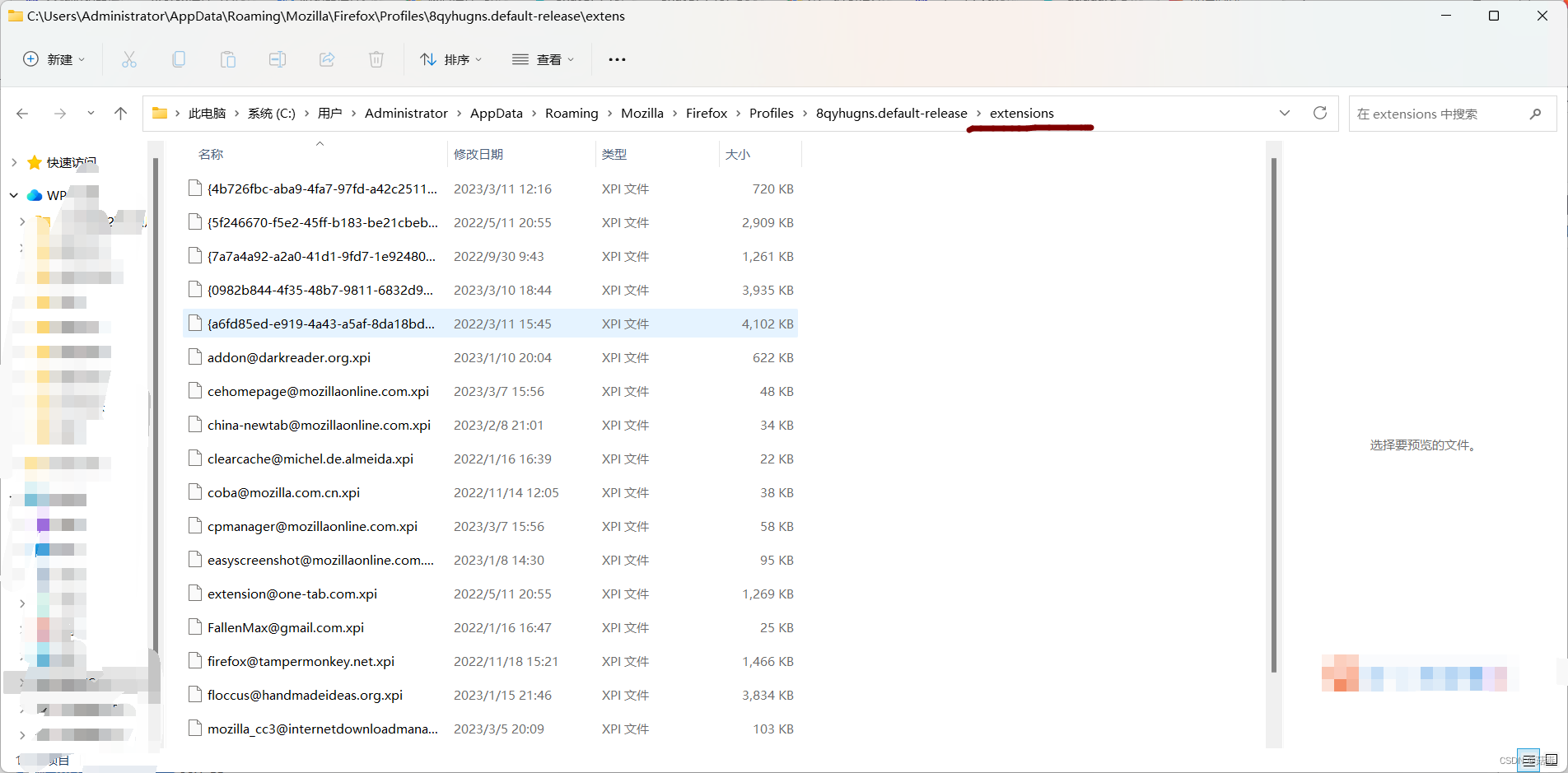
Task: Select file {4b726fbc-aba9-4fa7-97fd-a42c2511...
Action: [x=490, y=189]
